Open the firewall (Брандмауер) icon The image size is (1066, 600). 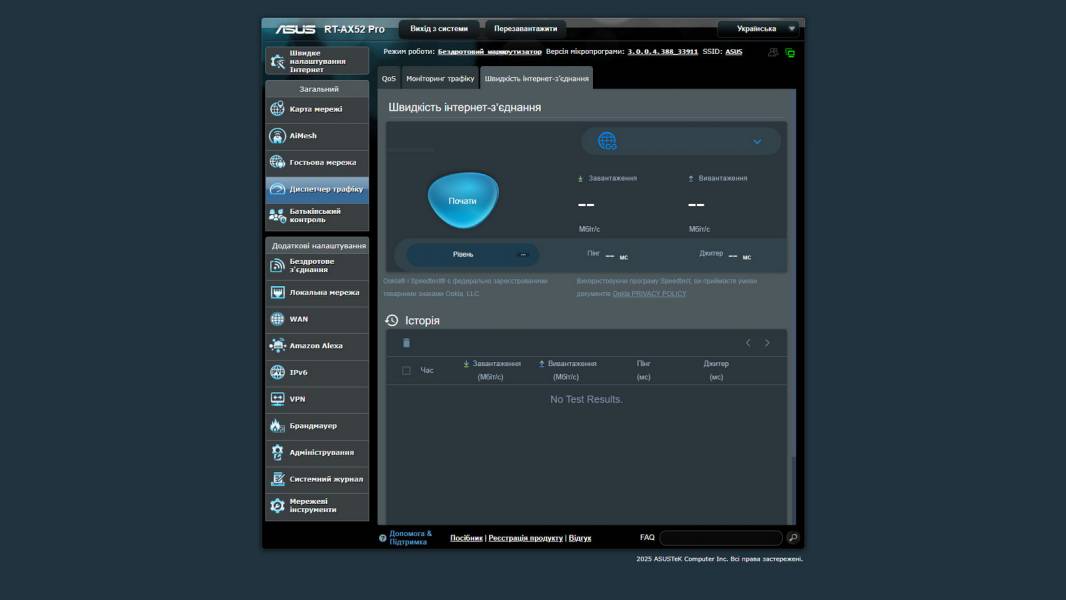click(x=278, y=426)
